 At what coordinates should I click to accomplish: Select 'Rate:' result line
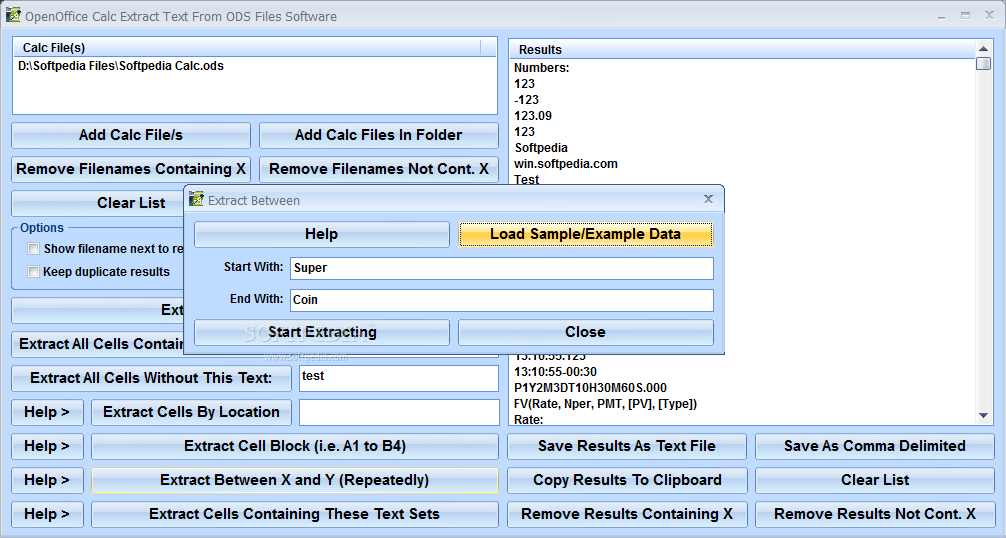click(528, 419)
